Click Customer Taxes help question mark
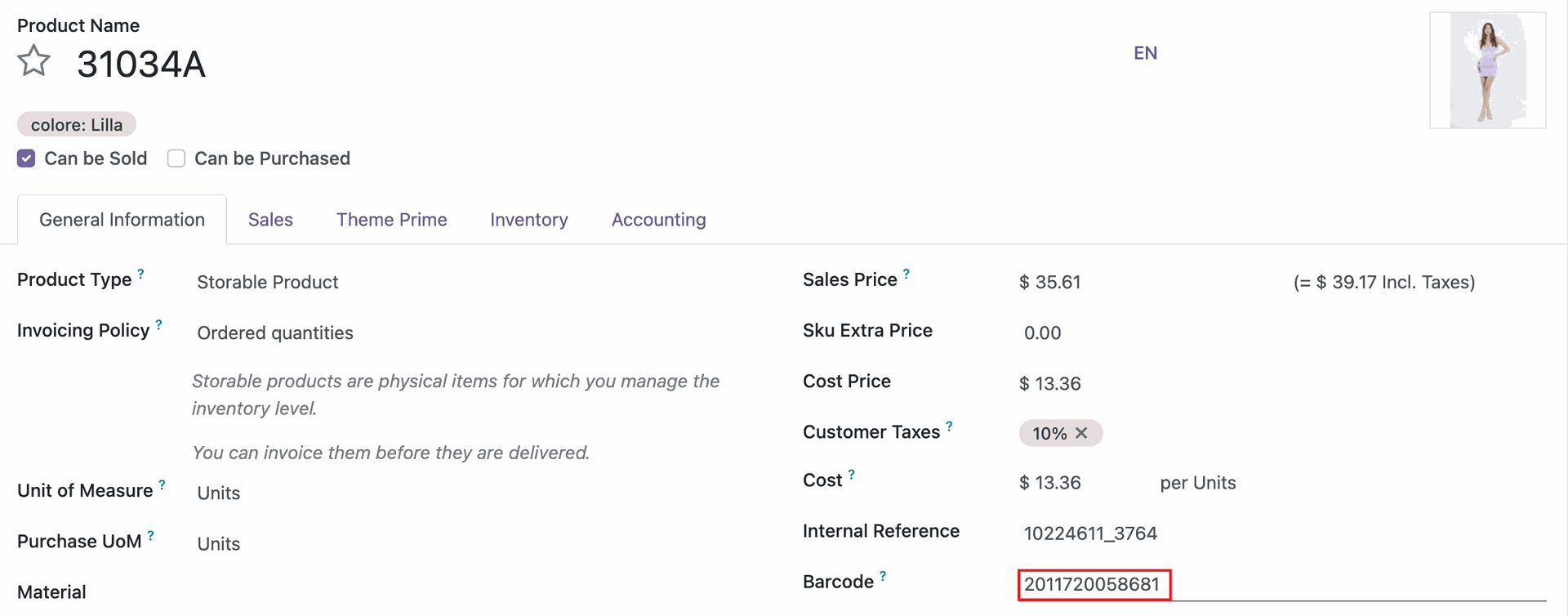The height and width of the screenshot is (616, 1568). (x=949, y=426)
